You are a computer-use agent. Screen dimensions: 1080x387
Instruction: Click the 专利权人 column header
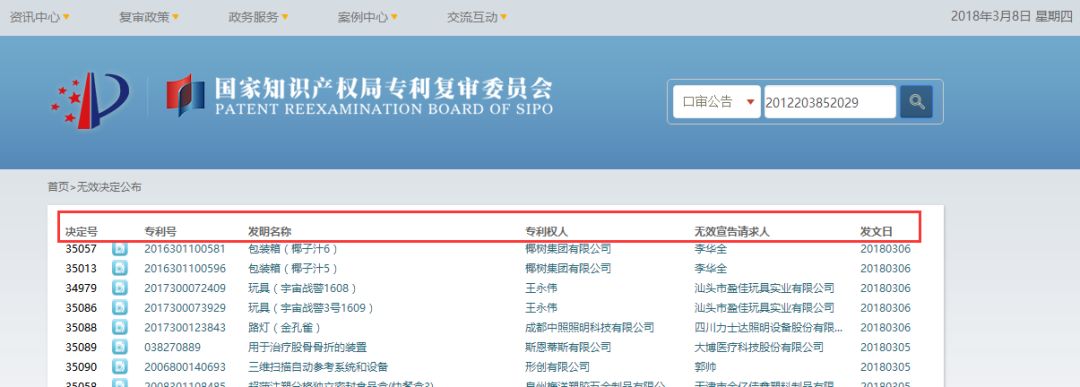(547, 232)
